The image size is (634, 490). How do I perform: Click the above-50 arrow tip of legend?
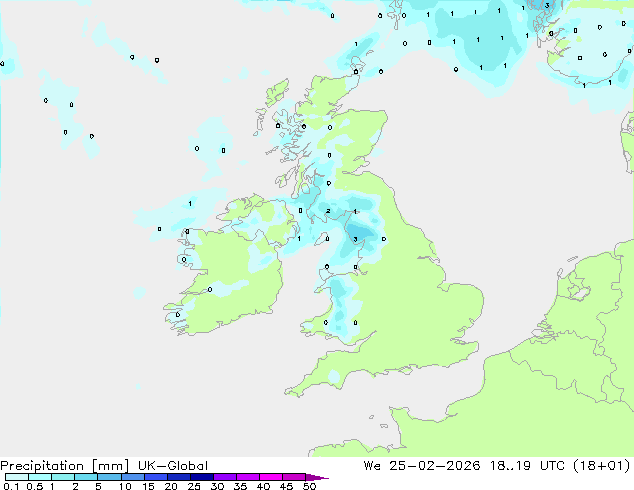pos(317,477)
